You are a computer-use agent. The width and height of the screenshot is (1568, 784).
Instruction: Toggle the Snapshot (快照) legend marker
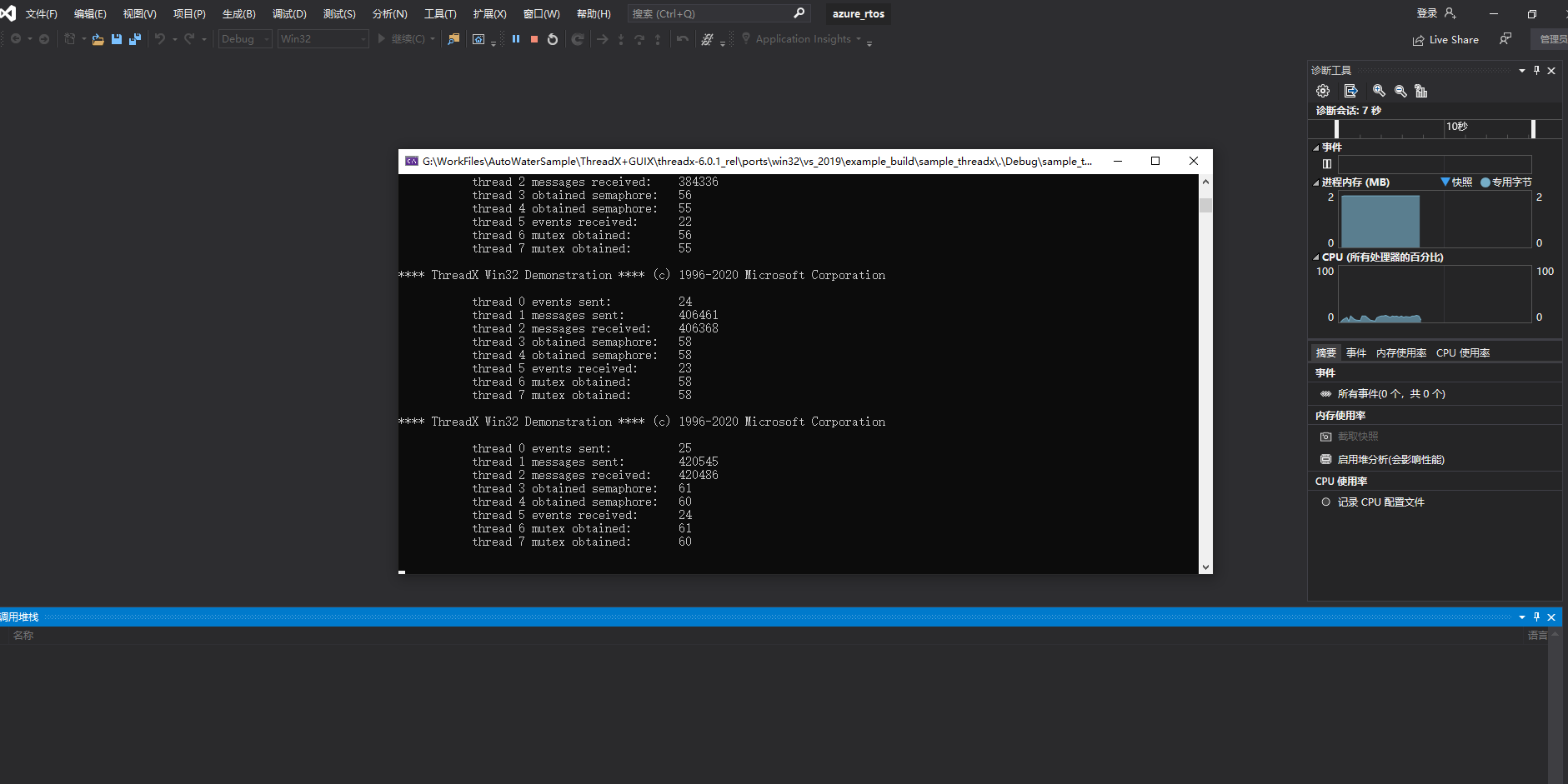1445,182
